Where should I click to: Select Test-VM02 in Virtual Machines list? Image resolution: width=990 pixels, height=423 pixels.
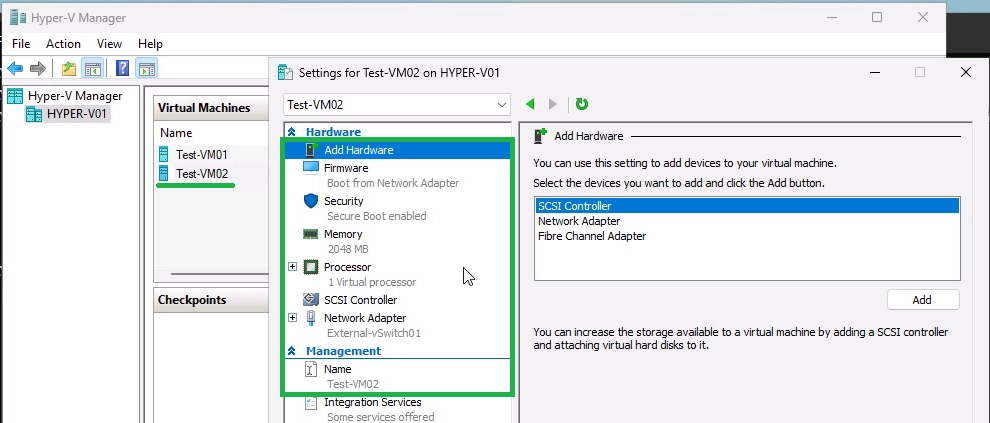(202, 174)
